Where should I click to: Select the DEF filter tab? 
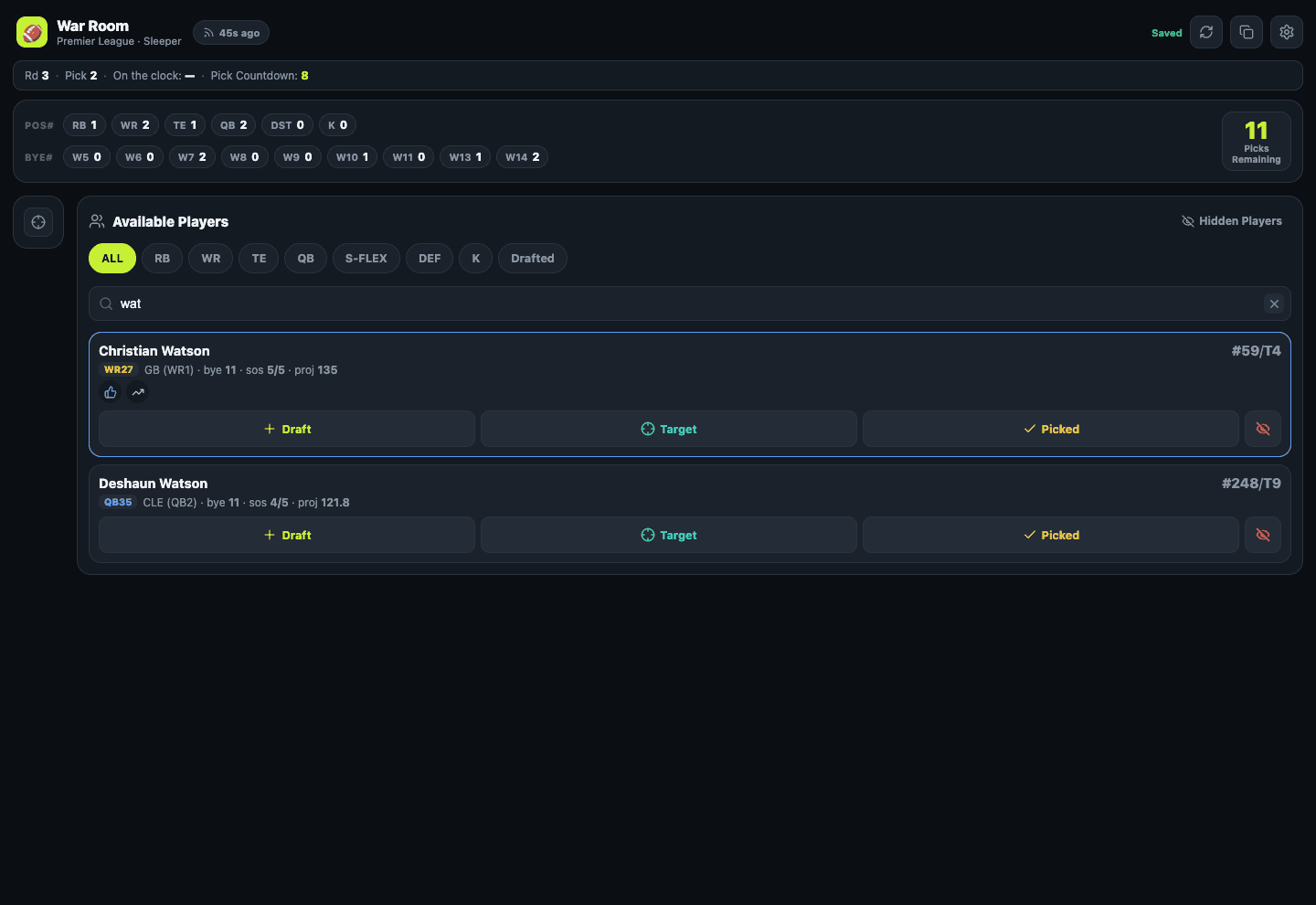pyautogui.click(x=430, y=259)
